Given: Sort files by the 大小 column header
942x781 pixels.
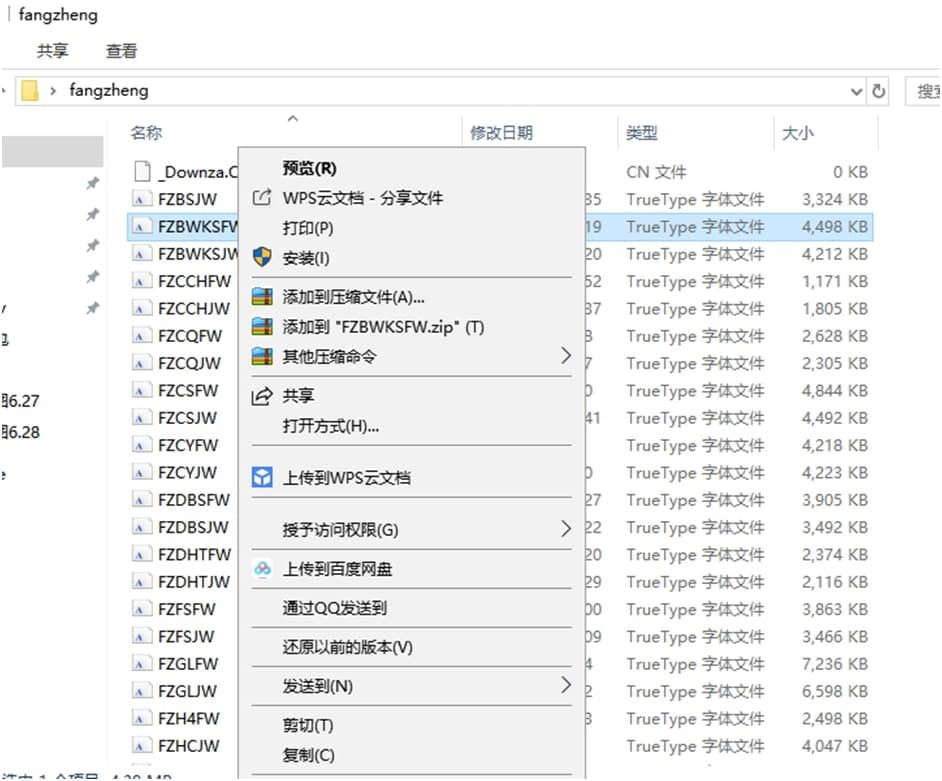Looking at the screenshot, I should (x=797, y=133).
